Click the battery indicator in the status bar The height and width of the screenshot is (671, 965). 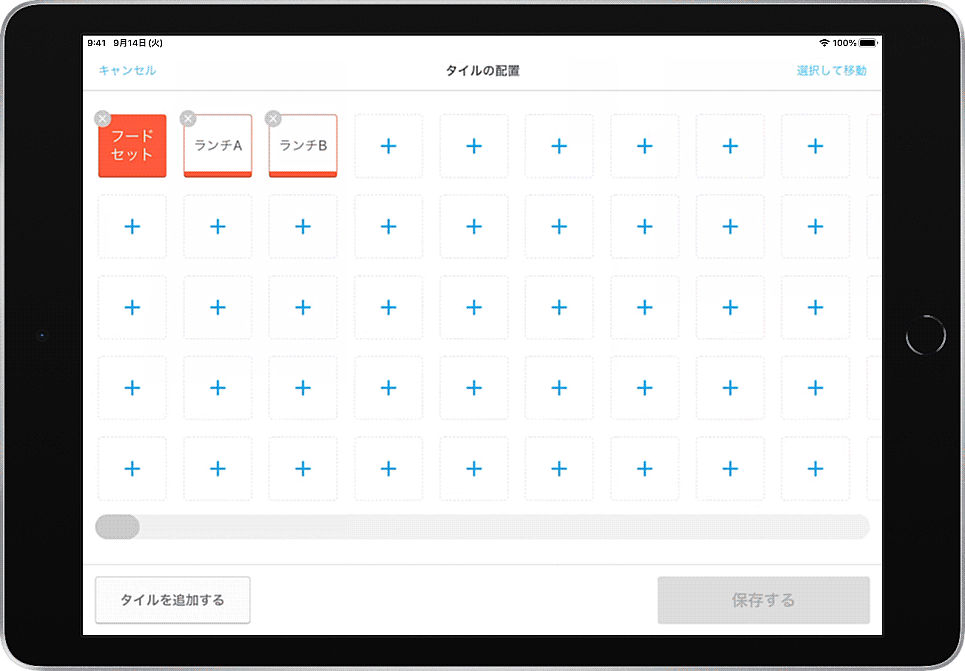click(868, 43)
